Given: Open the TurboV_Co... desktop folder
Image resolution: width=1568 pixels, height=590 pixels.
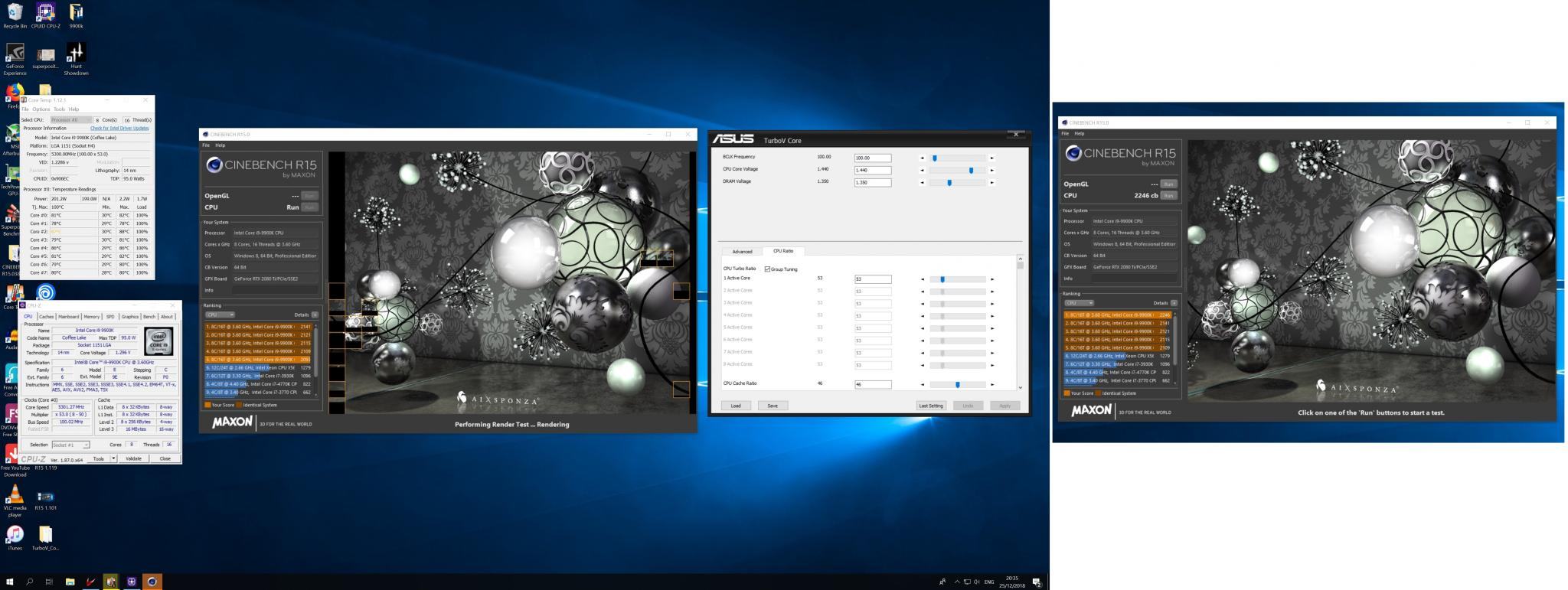Looking at the screenshot, I should [x=45, y=538].
